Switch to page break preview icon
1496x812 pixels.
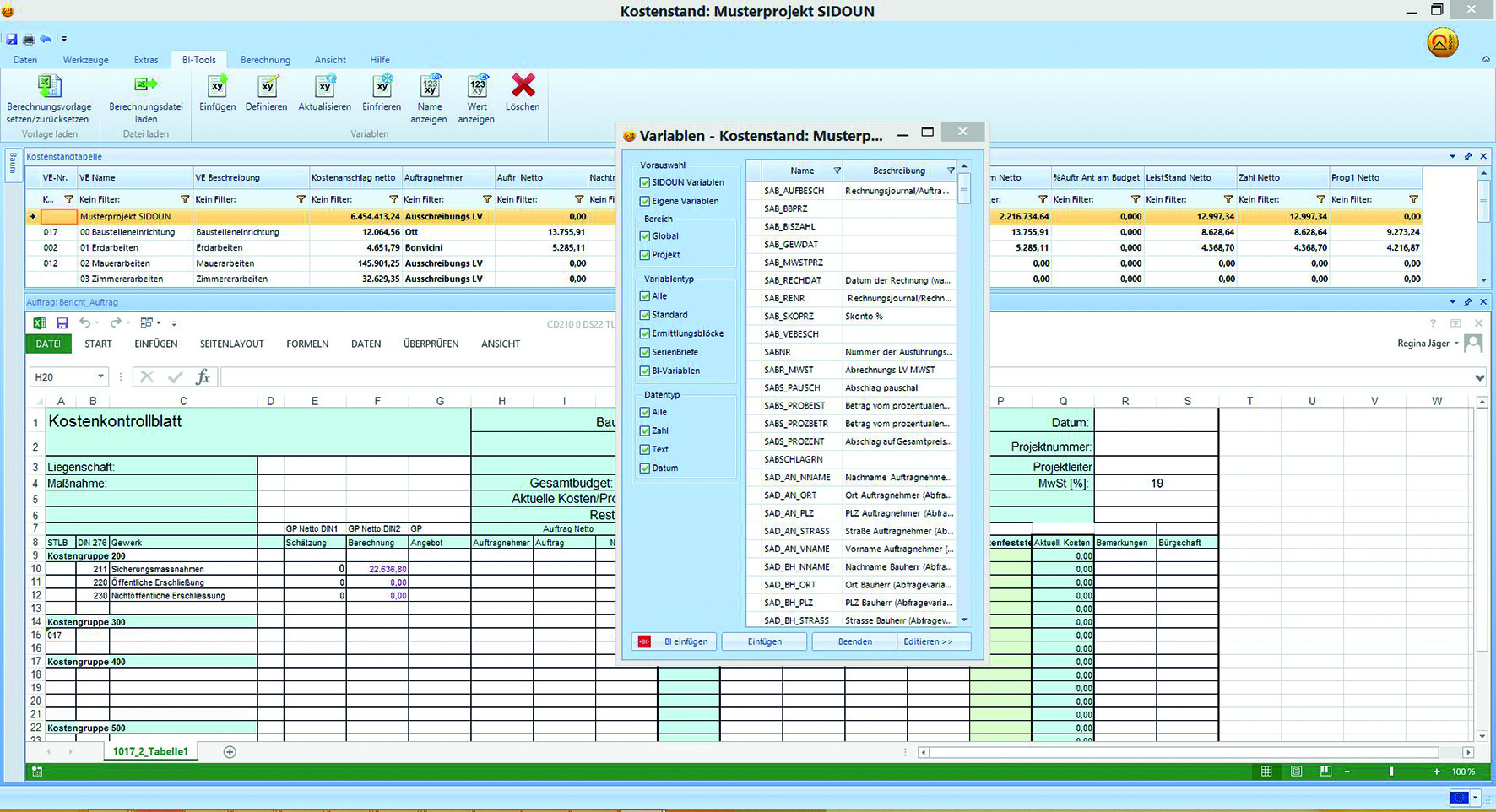[1325, 771]
